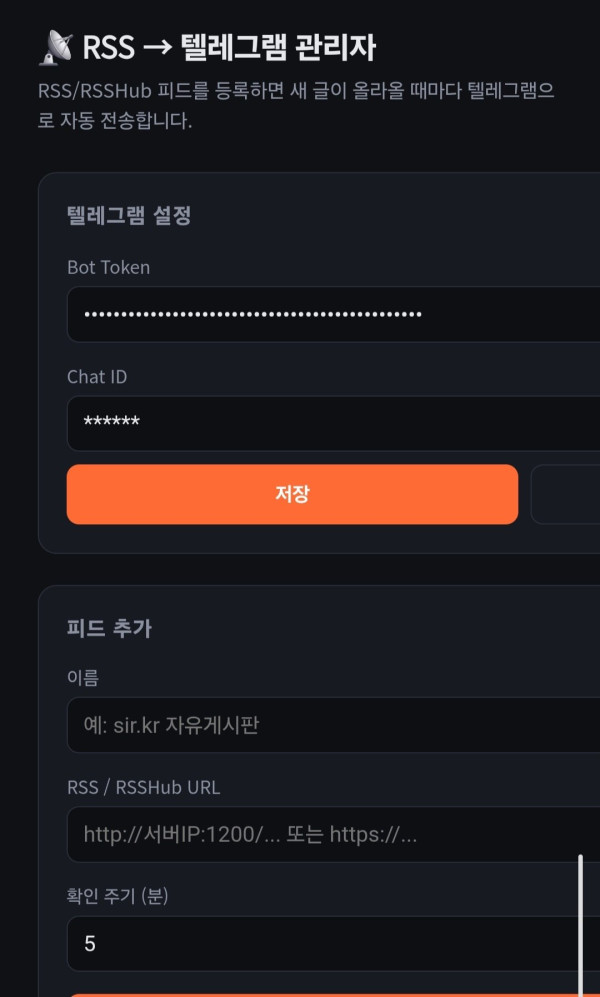Select the '피드 추가' section heading

[x=109, y=629]
